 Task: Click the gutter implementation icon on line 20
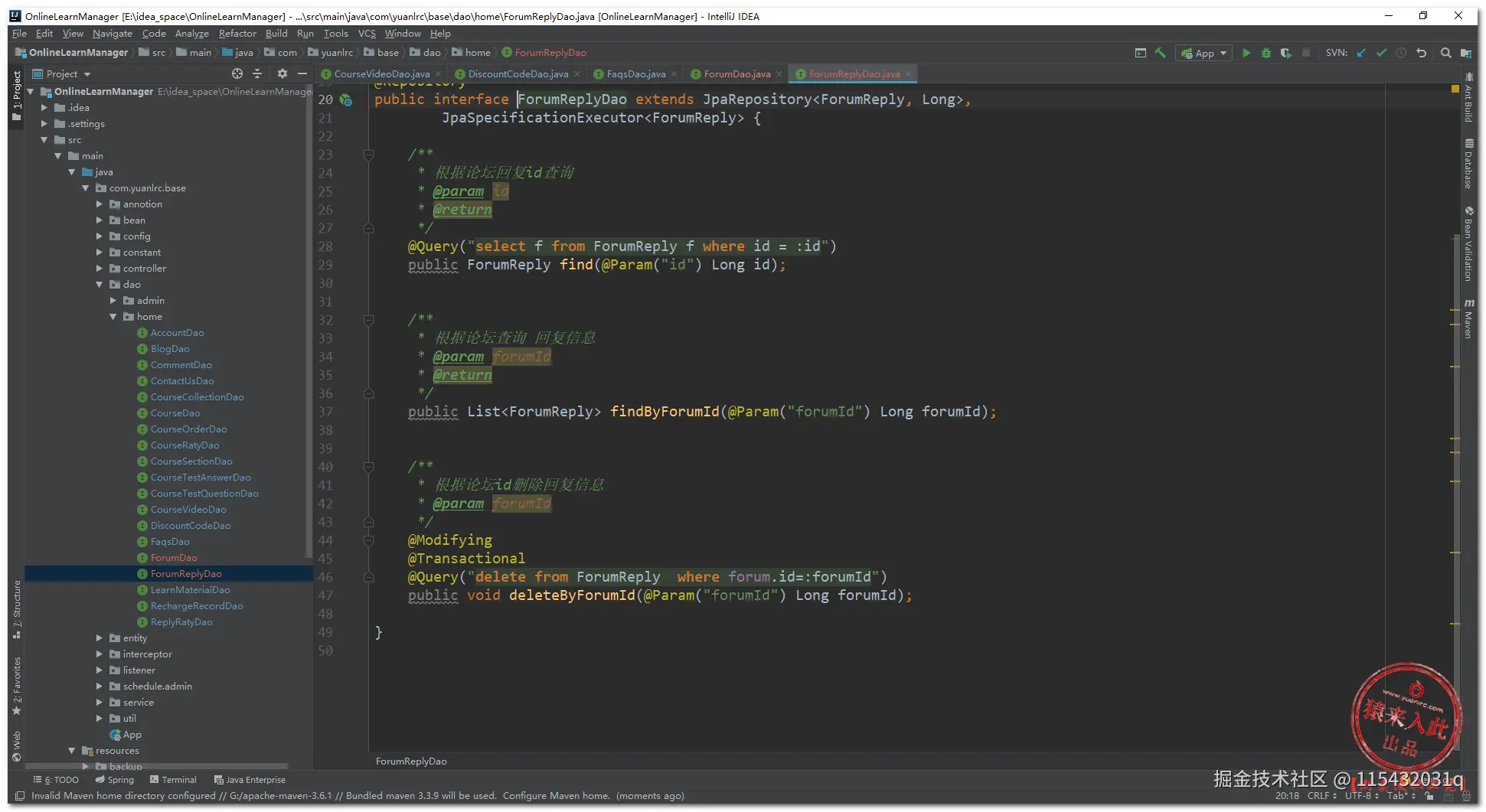(x=346, y=99)
